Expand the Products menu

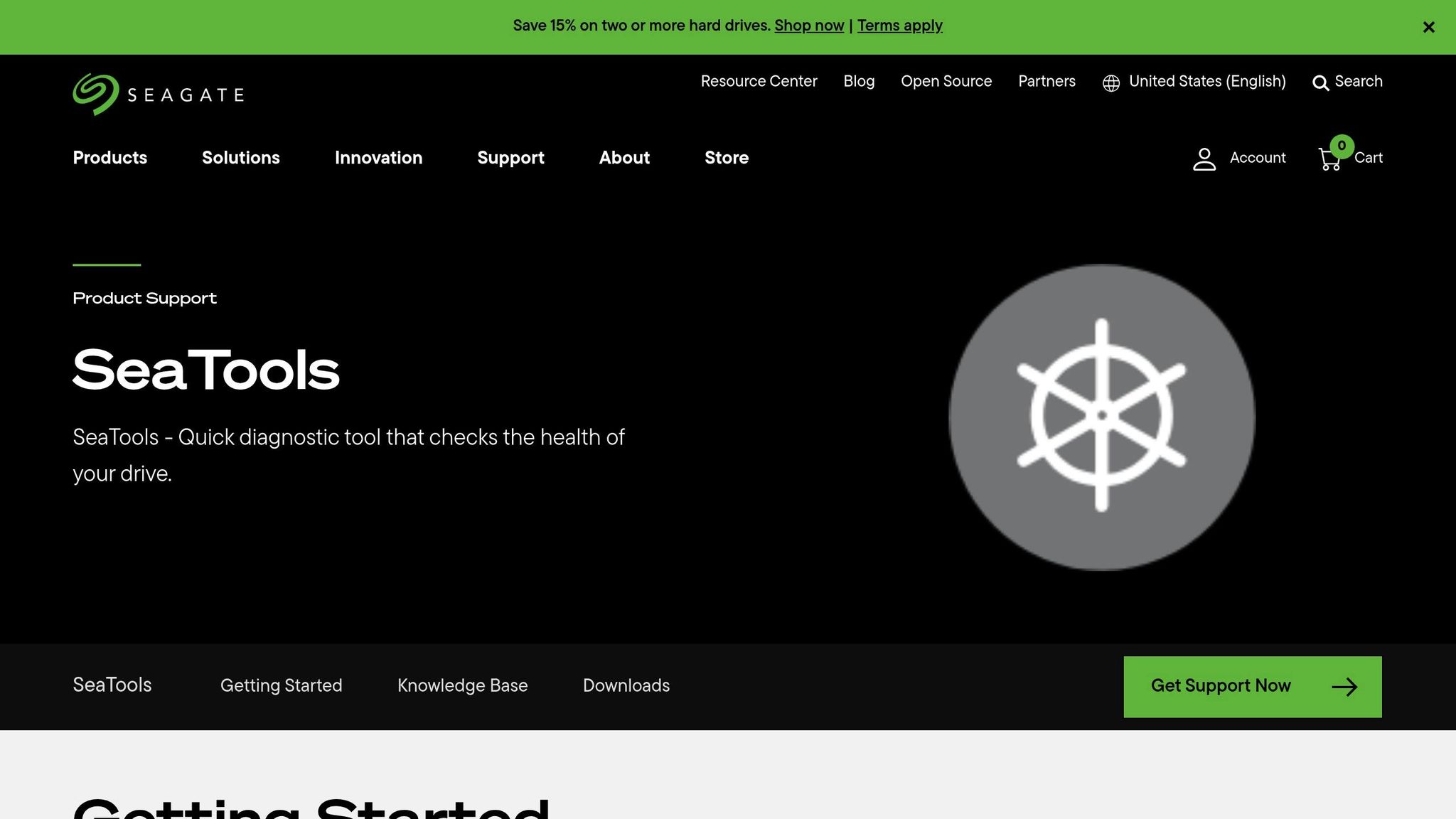click(x=109, y=158)
